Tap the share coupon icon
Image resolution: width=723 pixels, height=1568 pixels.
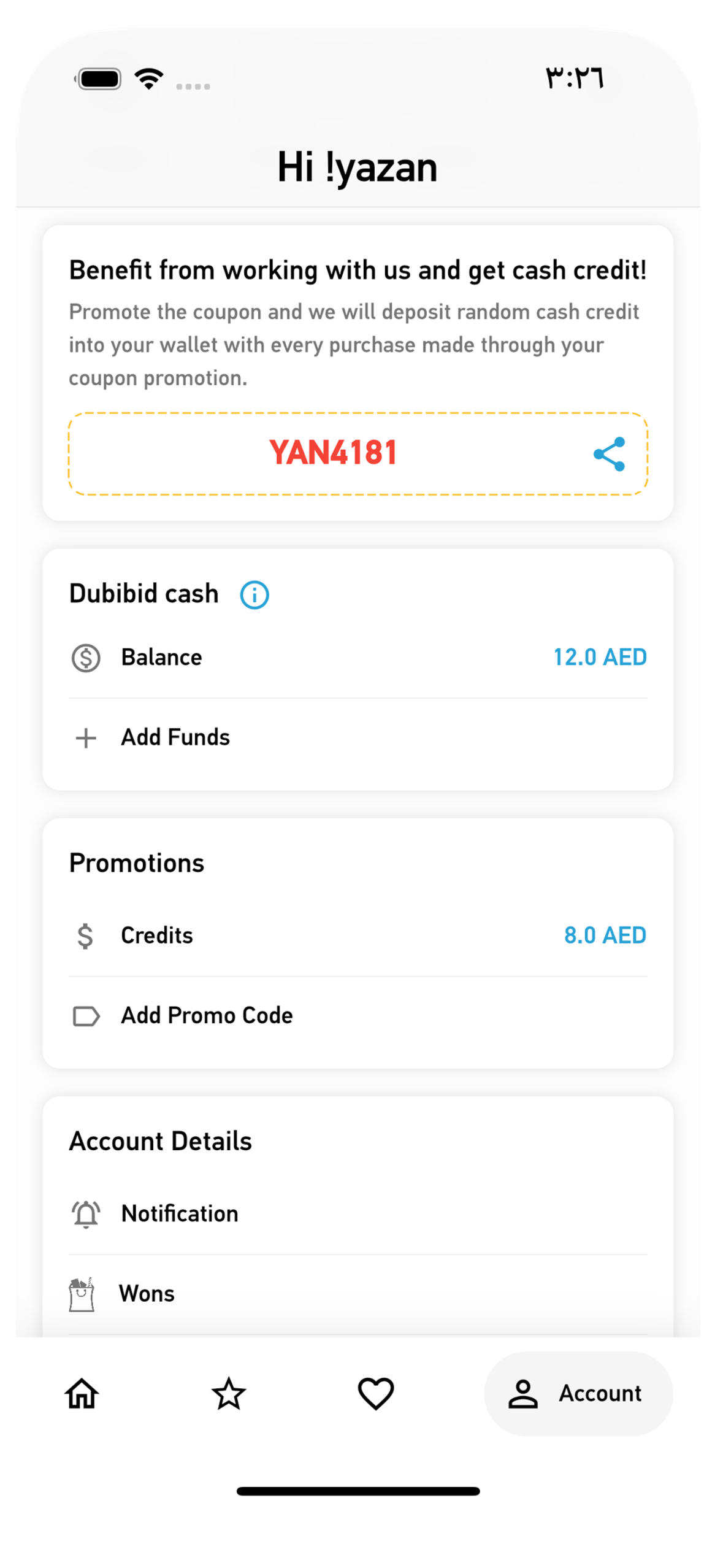(x=609, y=454)
